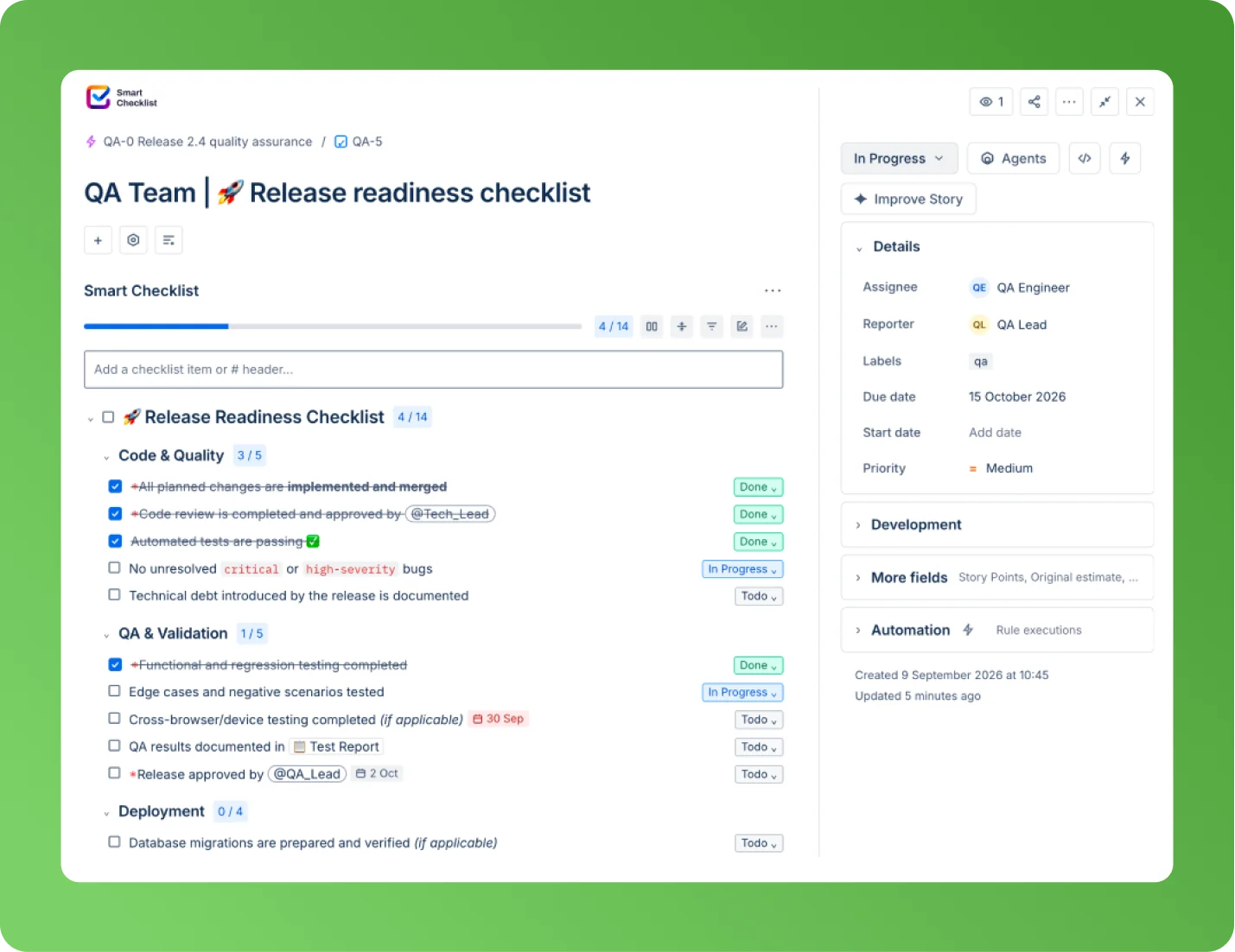The image size is (1235, 952).
Task: Click the @QA_Lead mention tag
Action: point(307,773)
